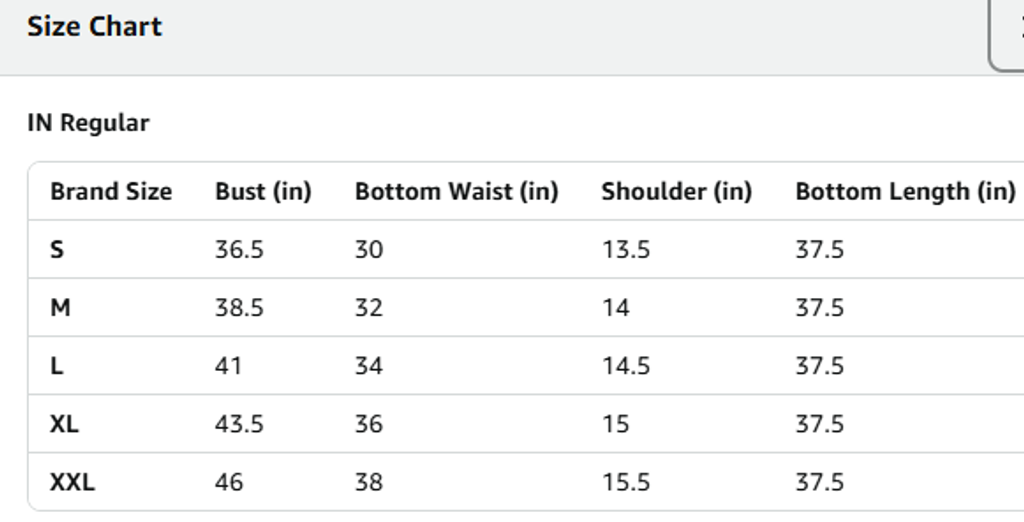The image size is (1024, 522).
Task: Click bust value 36.5 for size S
Action: click(x=239, y=249)
